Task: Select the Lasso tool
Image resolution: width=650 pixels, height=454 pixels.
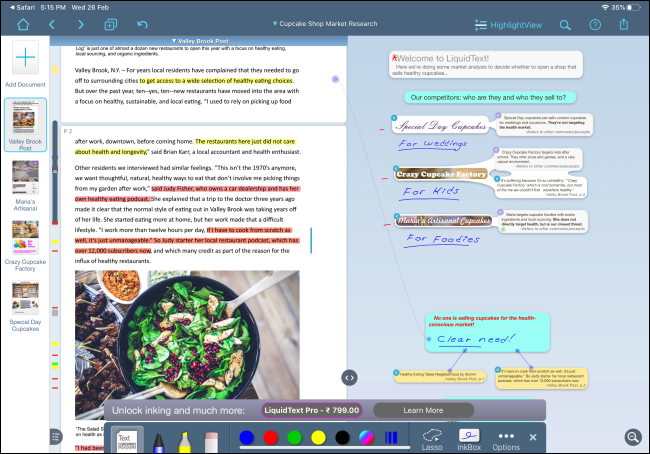Action: [432, 440]
